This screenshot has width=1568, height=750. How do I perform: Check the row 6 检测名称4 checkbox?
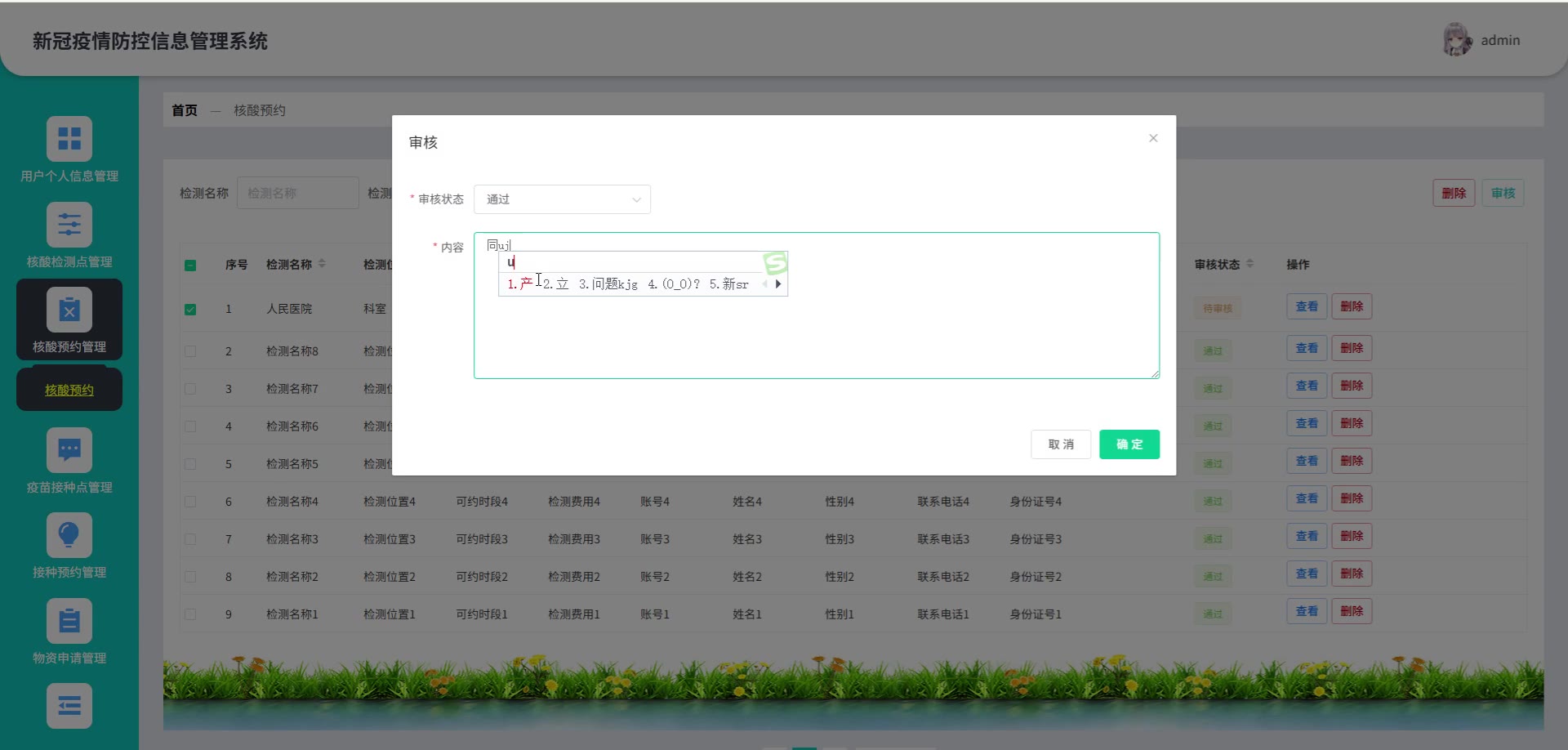pyautogui.click(x=190, y=502)
